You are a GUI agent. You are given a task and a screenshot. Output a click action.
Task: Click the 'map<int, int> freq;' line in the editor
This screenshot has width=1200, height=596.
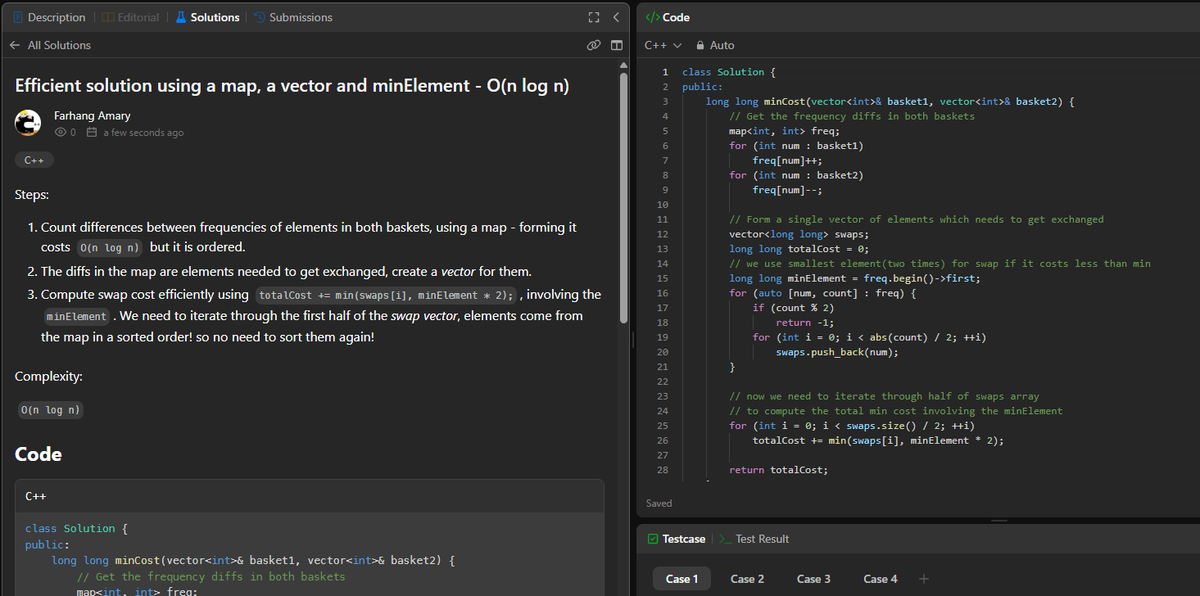pos(785,131)
